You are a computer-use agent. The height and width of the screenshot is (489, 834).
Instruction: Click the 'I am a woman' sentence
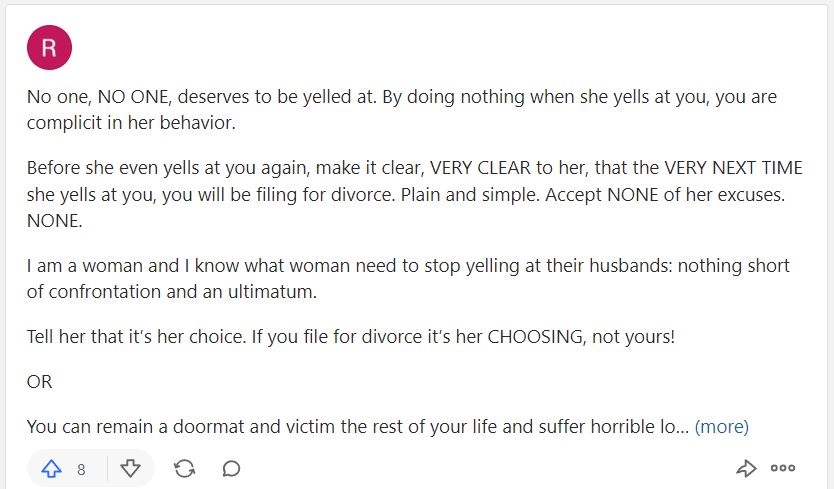[408, 266]
